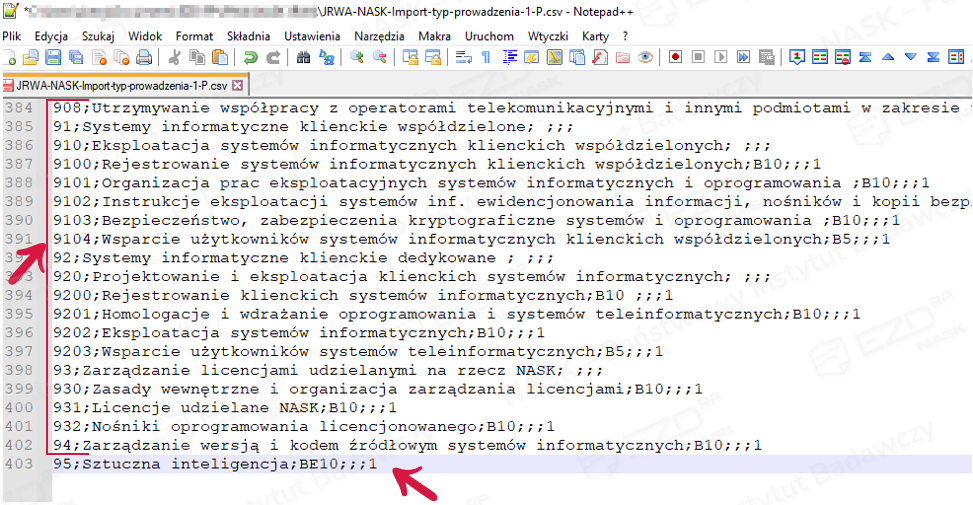Open the Składnia menu

pos(248,36)
